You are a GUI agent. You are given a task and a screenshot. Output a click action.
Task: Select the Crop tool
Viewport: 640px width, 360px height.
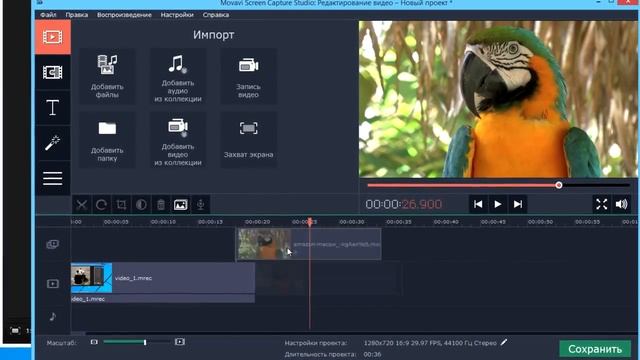pyautogui.click(x=121, y=204)
